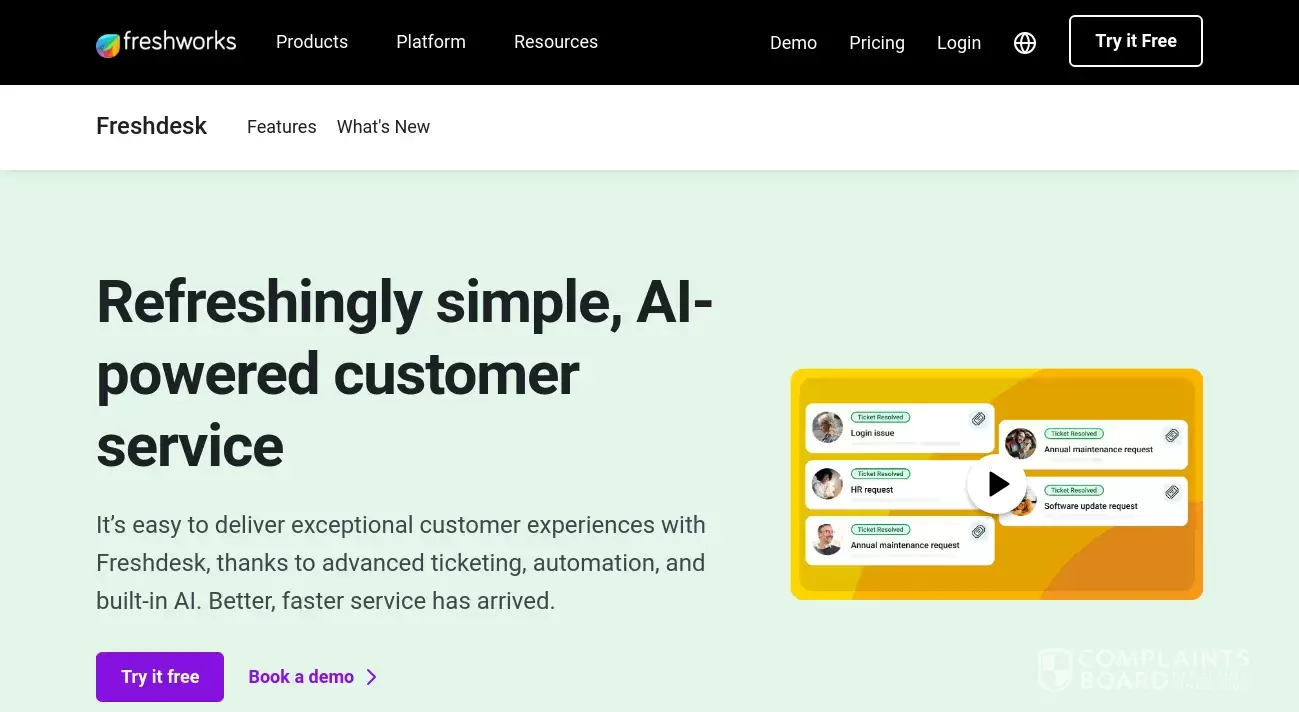1299x712 pixels.
Task: Click the avatar on Login issue ticket
Action: pyautogui.click(x=827, y=427)
